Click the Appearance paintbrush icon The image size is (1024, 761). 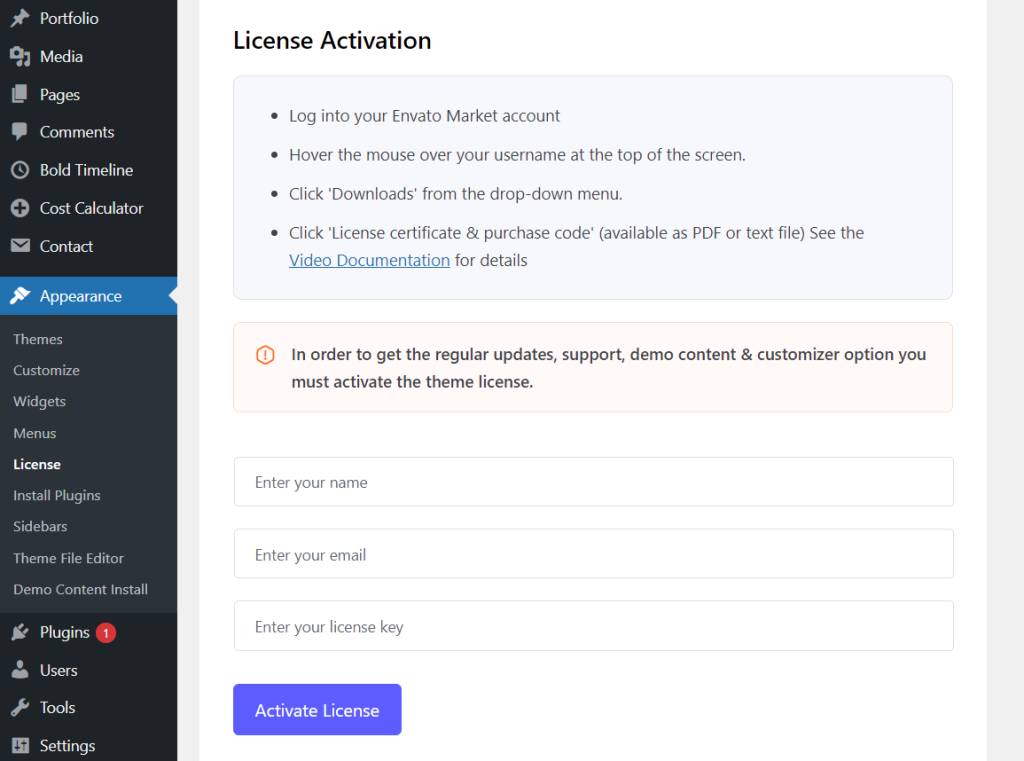click(22, 296)
